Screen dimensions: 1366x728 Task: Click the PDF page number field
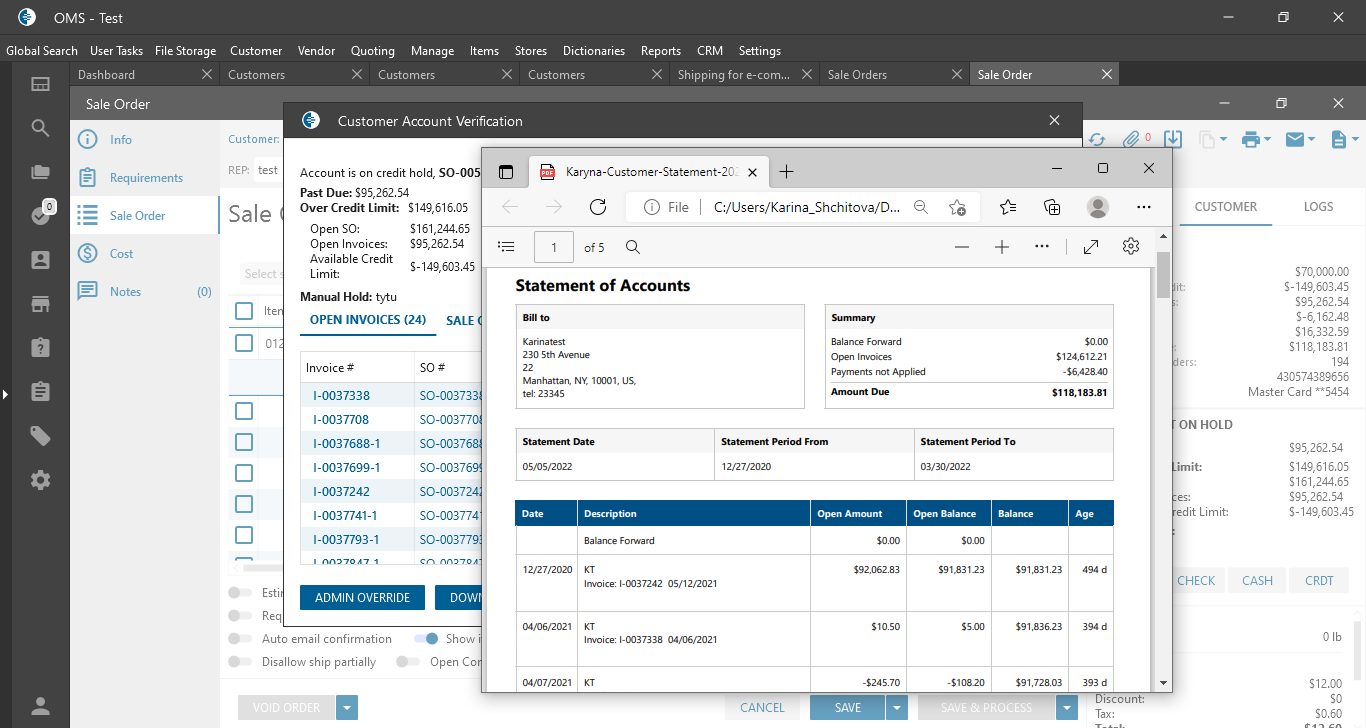[554, 247]
